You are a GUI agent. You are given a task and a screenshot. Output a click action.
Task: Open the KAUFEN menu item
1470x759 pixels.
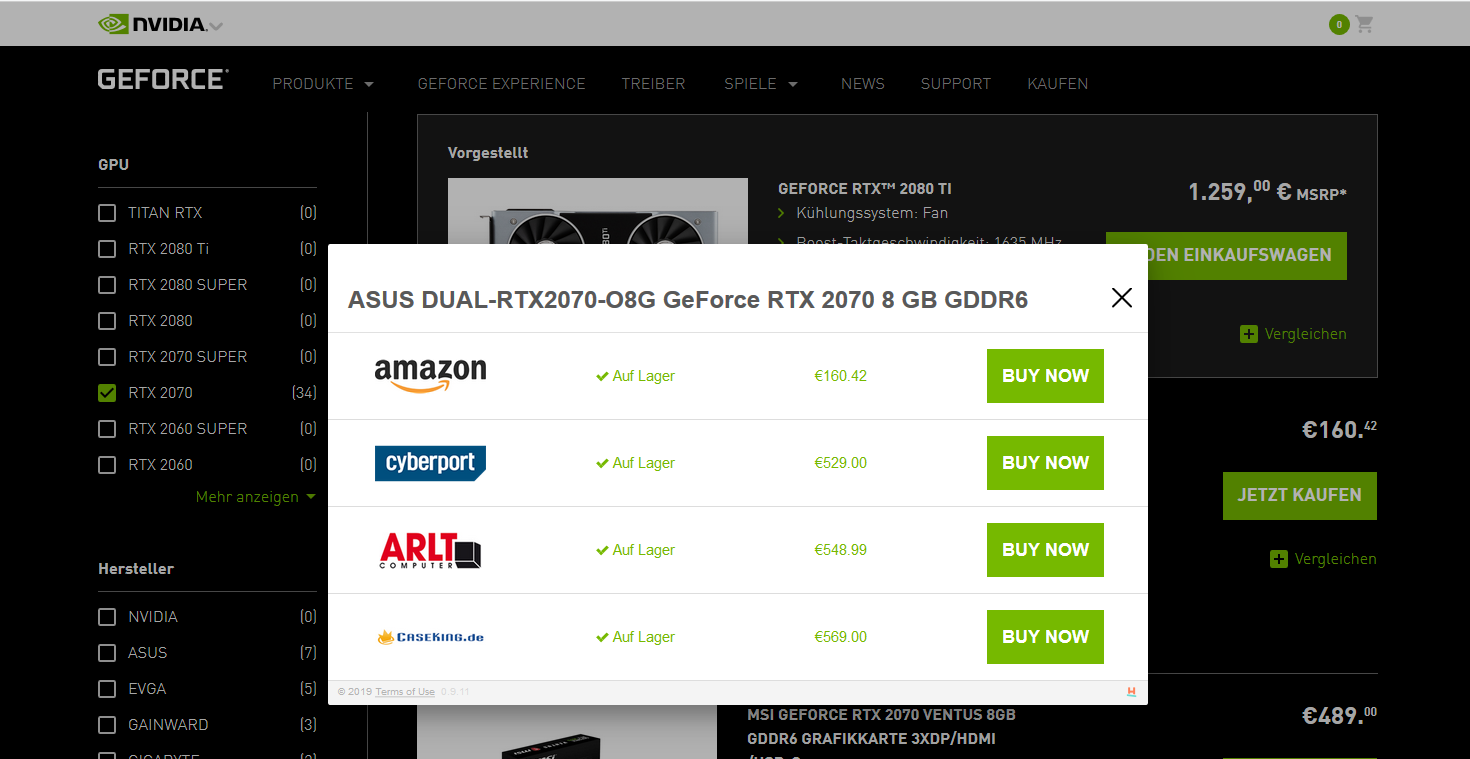[x=1058, y=84]
